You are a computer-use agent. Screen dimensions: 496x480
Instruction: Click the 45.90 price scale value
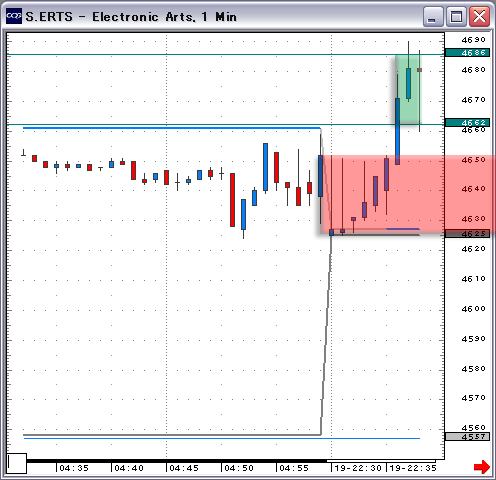coord(473,339)
